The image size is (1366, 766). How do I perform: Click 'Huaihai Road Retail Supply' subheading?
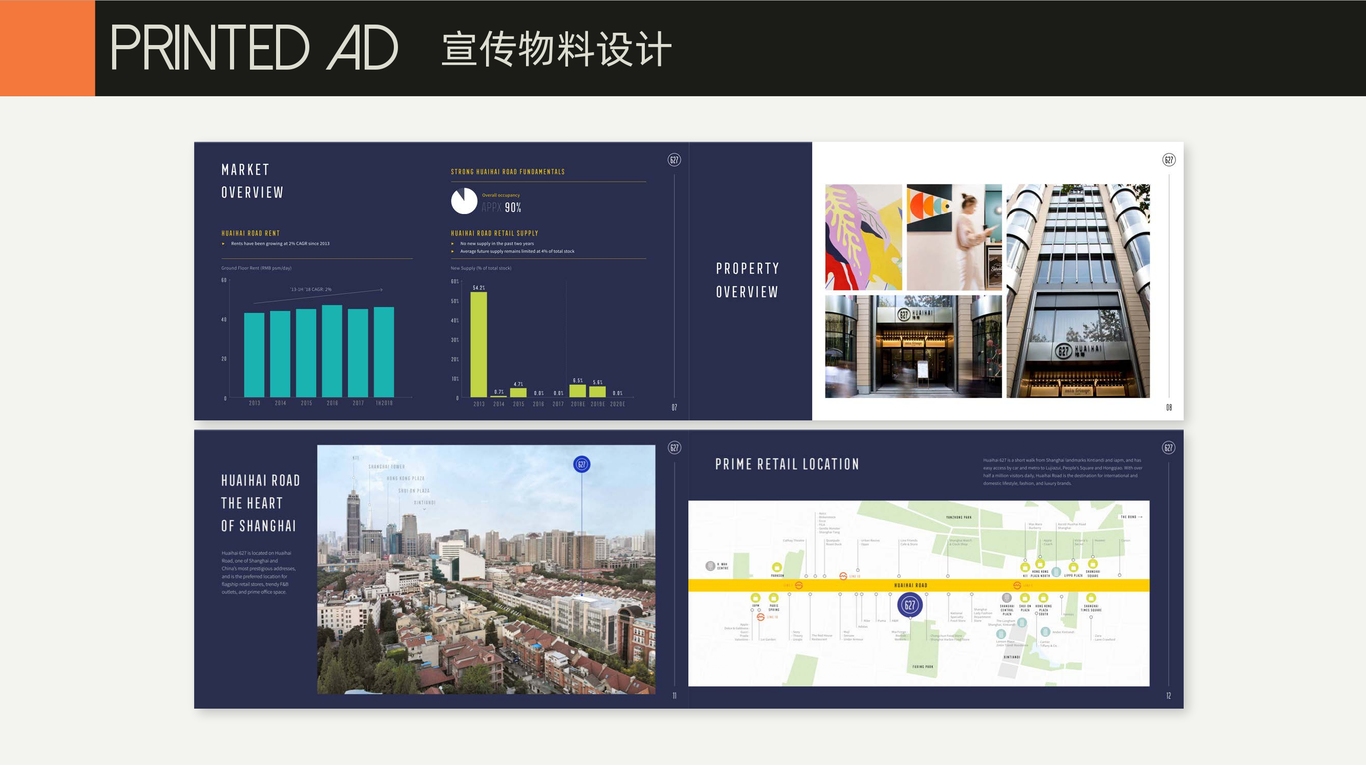pos(494,233)
